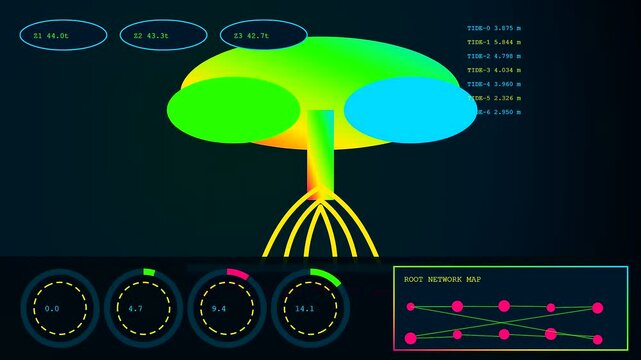This screenshot has width=641, height=360.
Task: Click the TIDE-3 4.034 m reading
Action: point(494,70)
